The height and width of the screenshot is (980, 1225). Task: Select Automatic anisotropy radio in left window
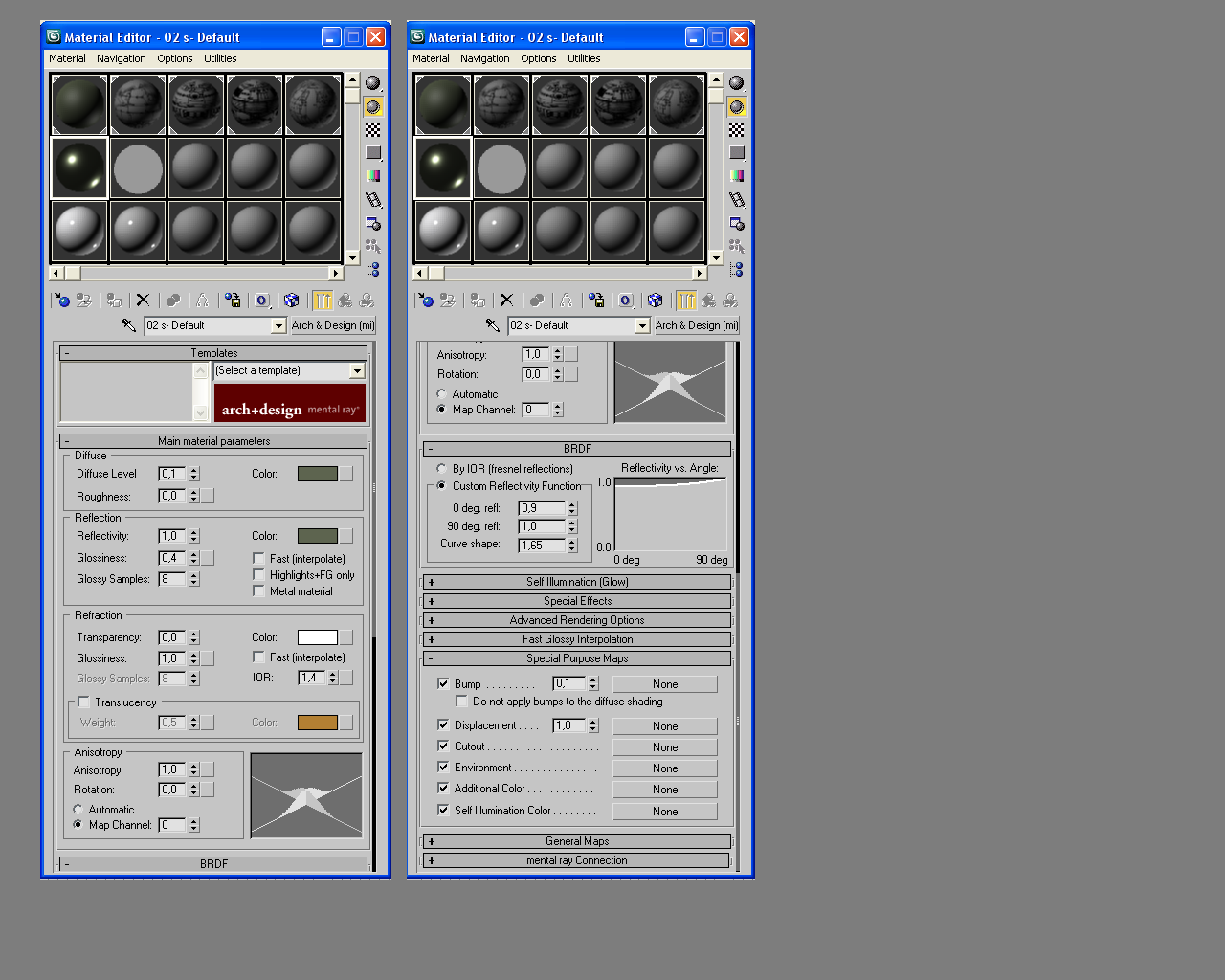(x=78, y=809)
